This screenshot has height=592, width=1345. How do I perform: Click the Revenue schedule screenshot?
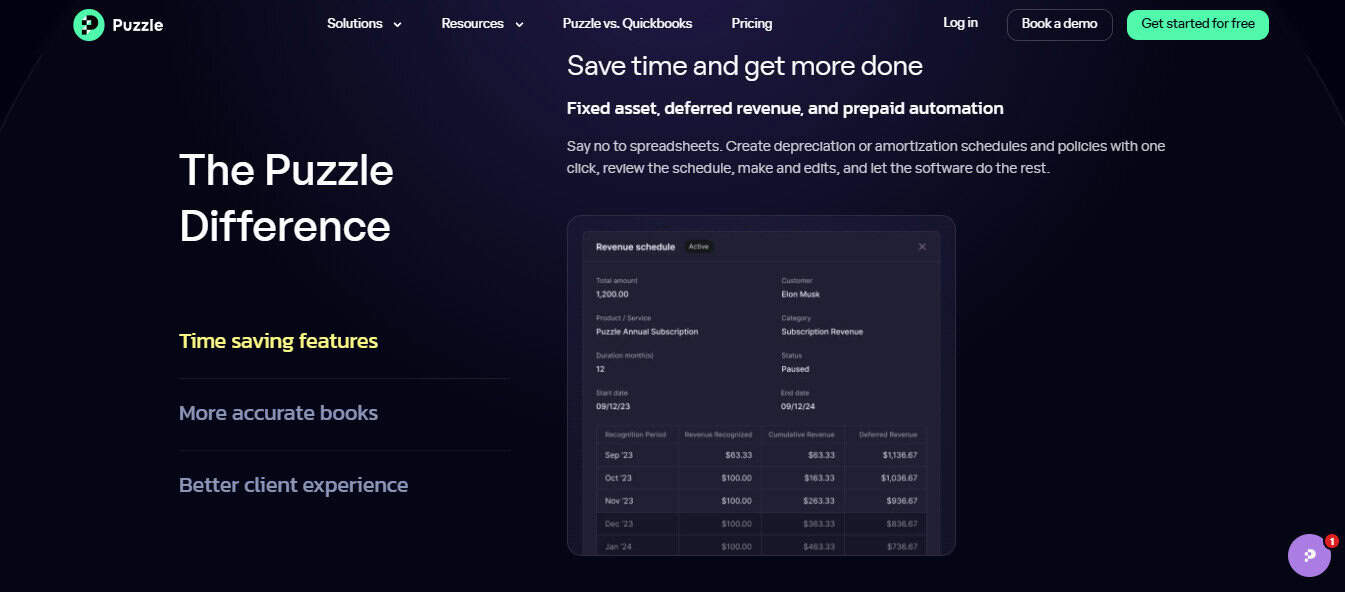761,385
